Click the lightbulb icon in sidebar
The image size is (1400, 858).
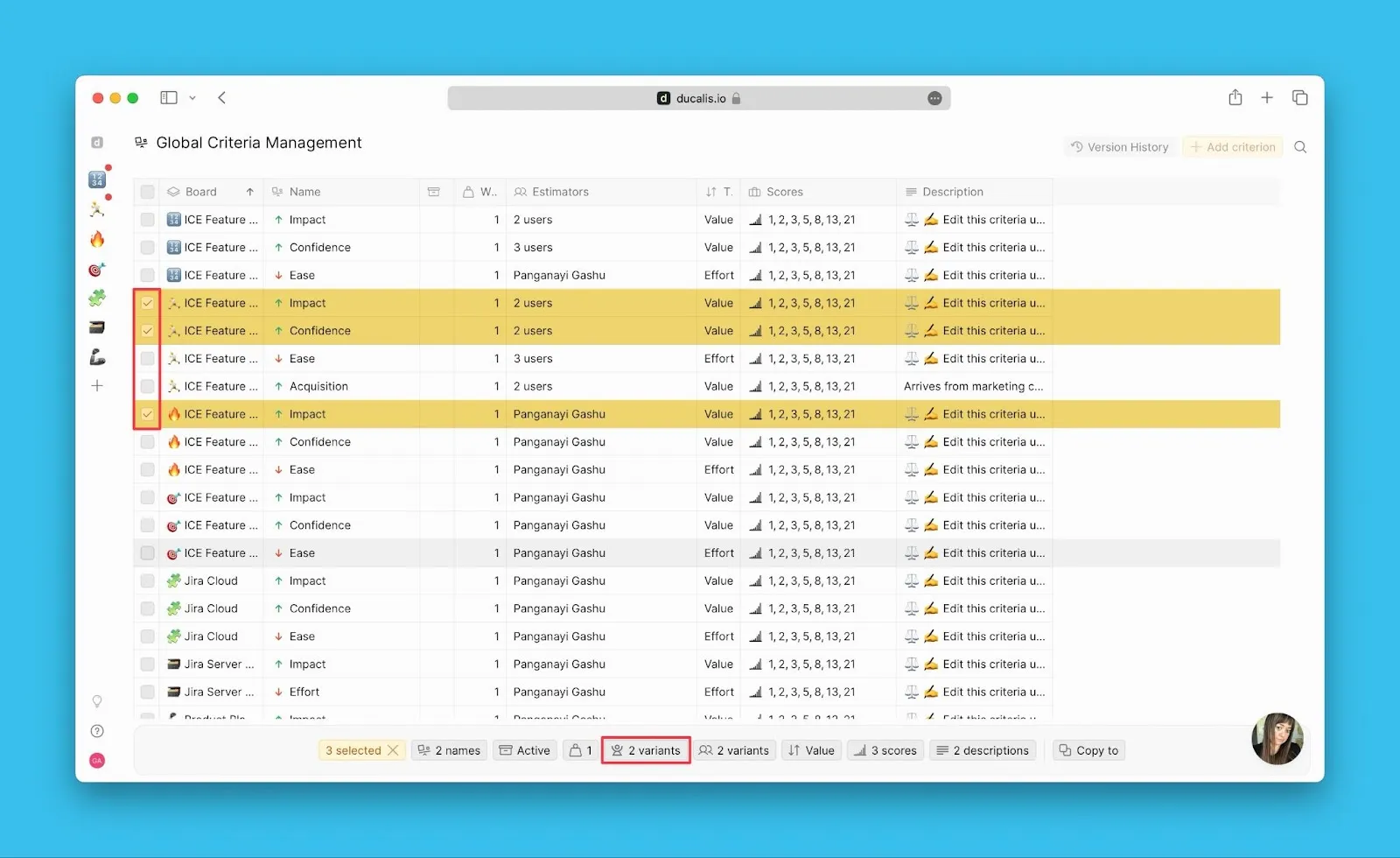click(97, 701)
